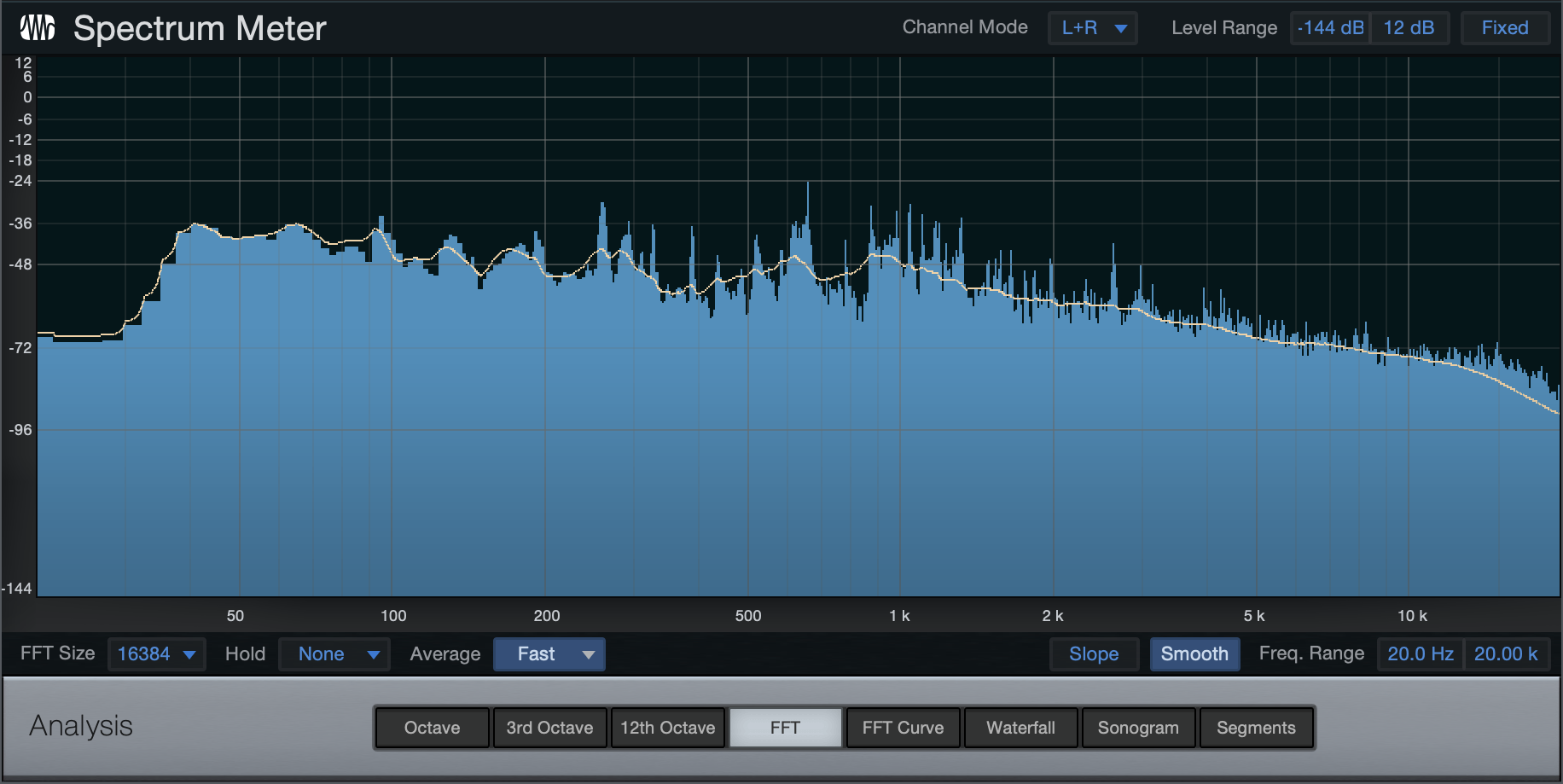The image size is (1563, 784).
Task: Click the -36 dB level axis label
Action: pyautogui.click(x=20, y=224)
